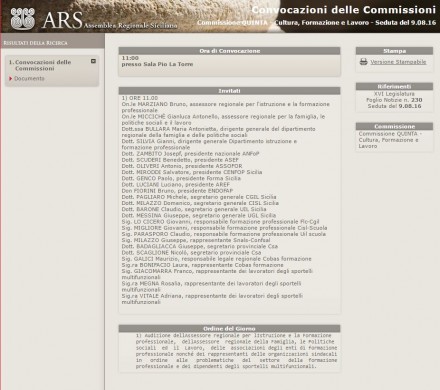
Task: Click the Stampa panel header
Action: [394, 51]
